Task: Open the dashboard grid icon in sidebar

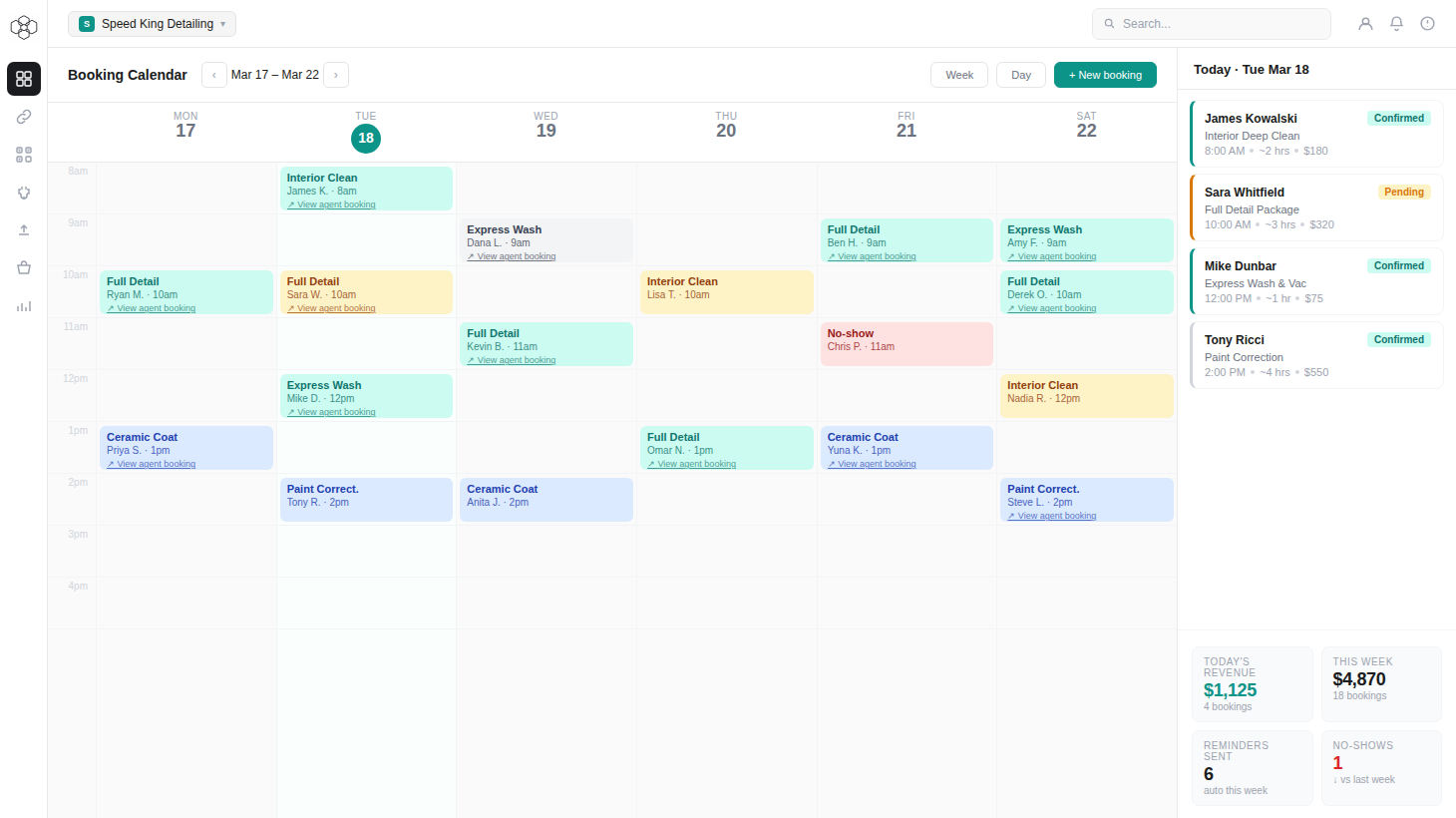Action: (24, 79)
